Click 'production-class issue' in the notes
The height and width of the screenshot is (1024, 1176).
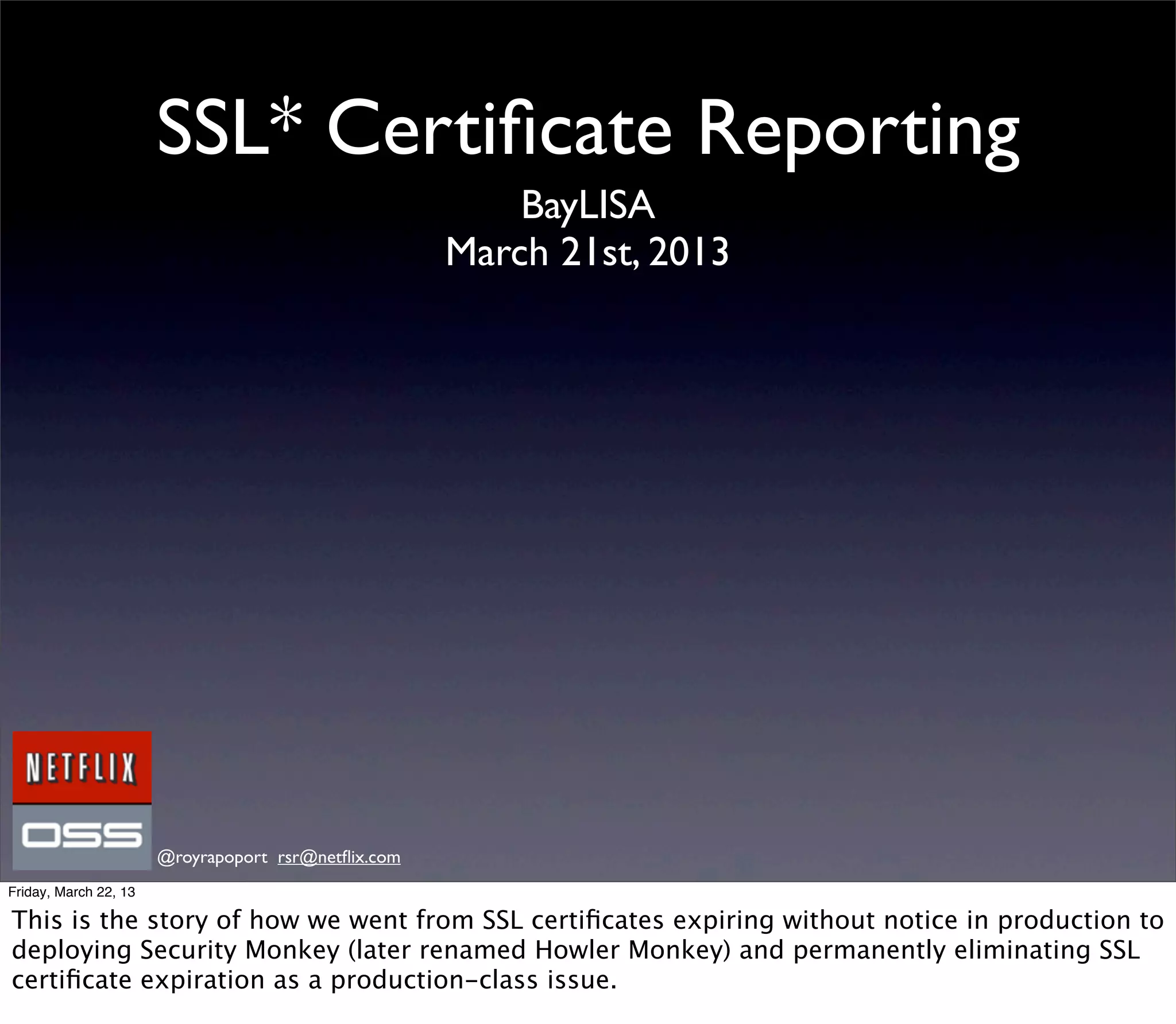[473, 980]
